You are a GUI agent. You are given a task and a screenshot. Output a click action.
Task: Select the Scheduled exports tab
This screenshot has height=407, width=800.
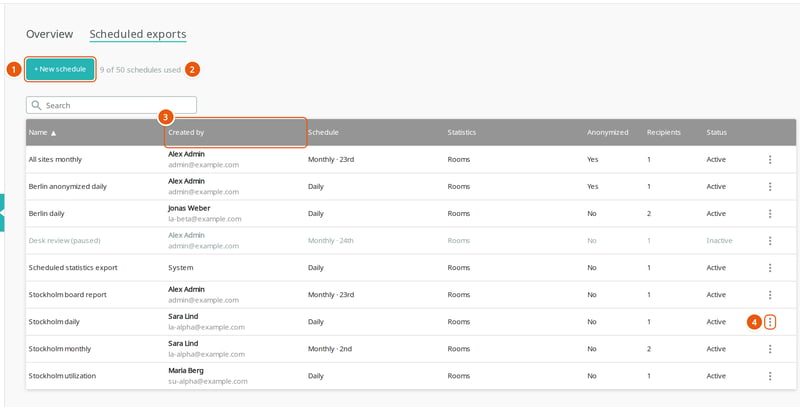tap(138, 34)
